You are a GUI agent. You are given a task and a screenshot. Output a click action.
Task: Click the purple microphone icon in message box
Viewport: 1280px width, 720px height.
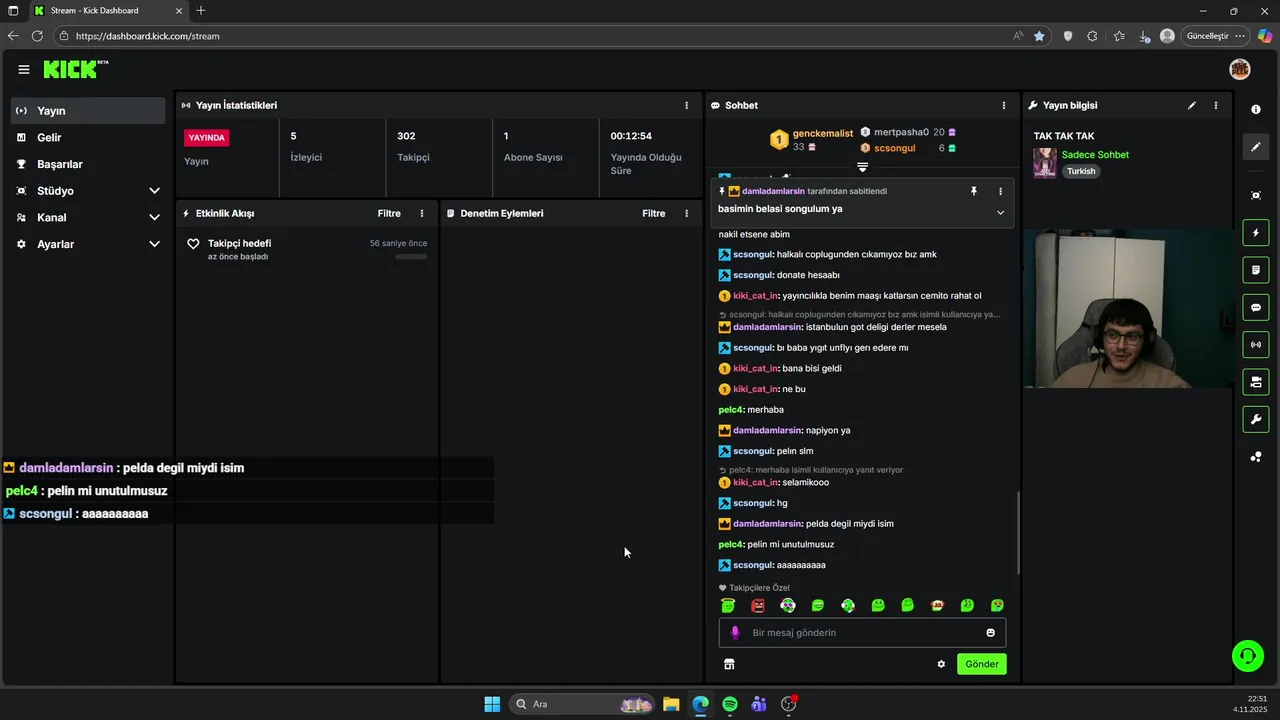[x=735, y=633]
